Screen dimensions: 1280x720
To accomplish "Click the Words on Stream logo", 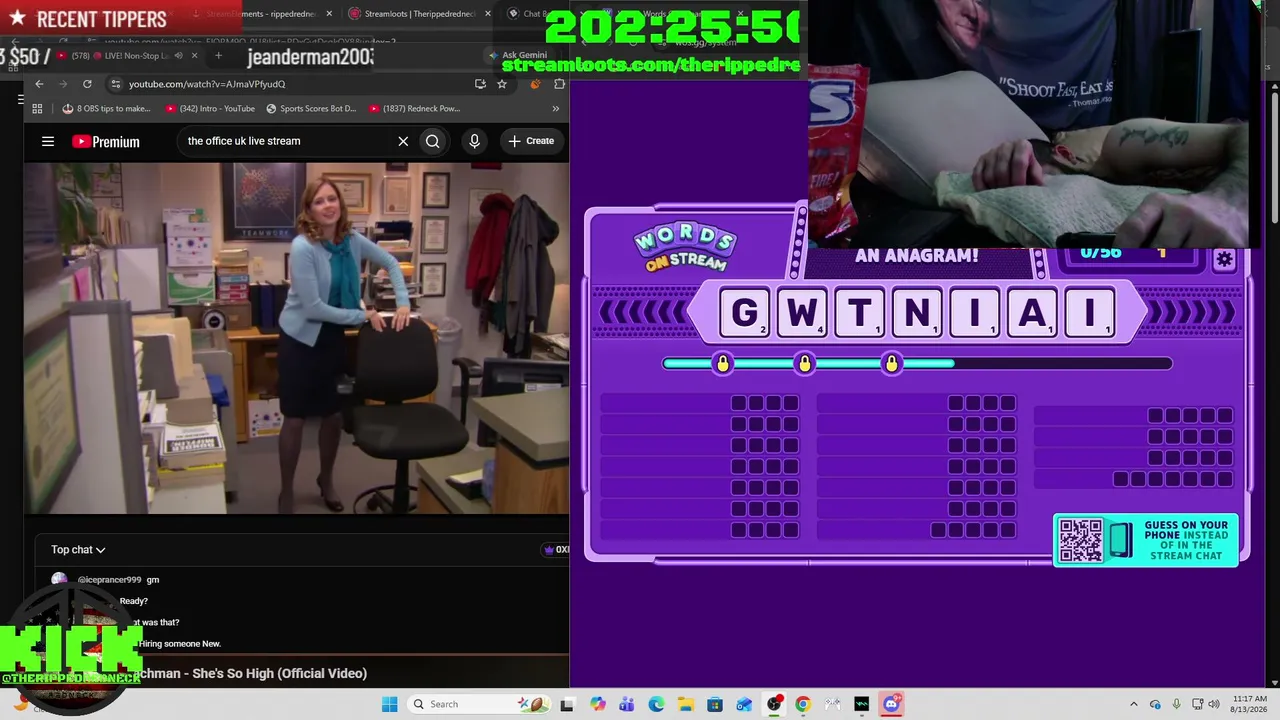I will 685,248.
